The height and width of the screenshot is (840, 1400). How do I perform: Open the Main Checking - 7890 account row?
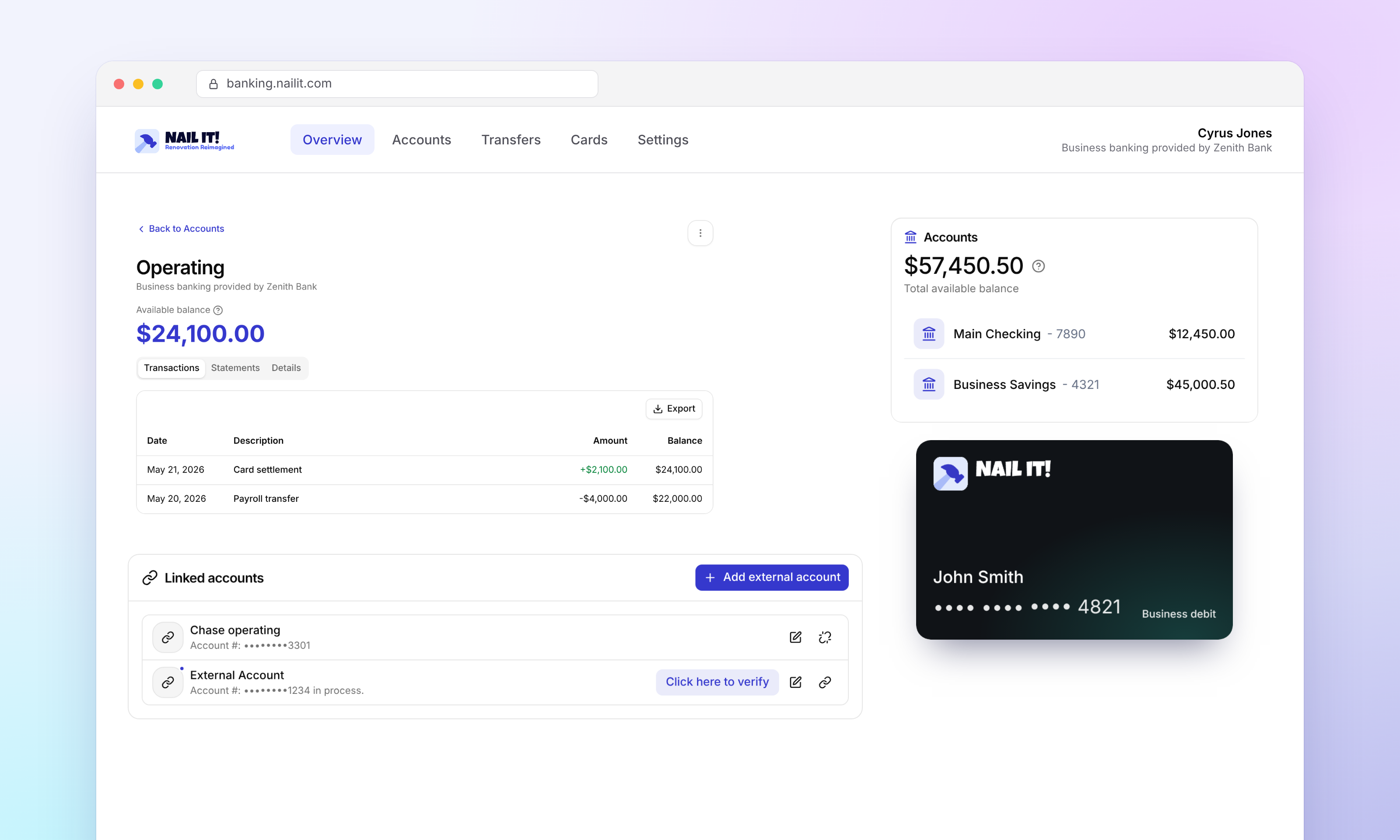pos(1074,333)
